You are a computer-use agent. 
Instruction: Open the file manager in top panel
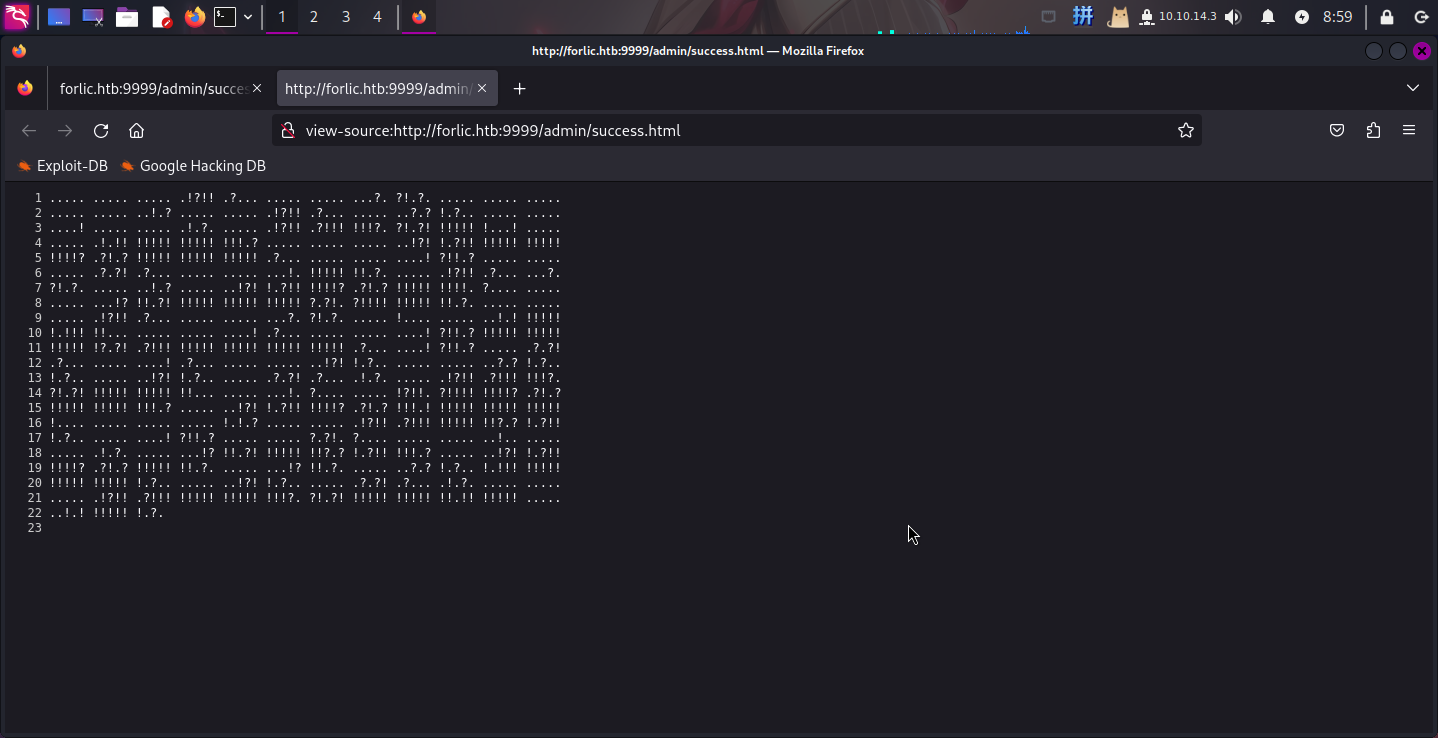point(127,17)
